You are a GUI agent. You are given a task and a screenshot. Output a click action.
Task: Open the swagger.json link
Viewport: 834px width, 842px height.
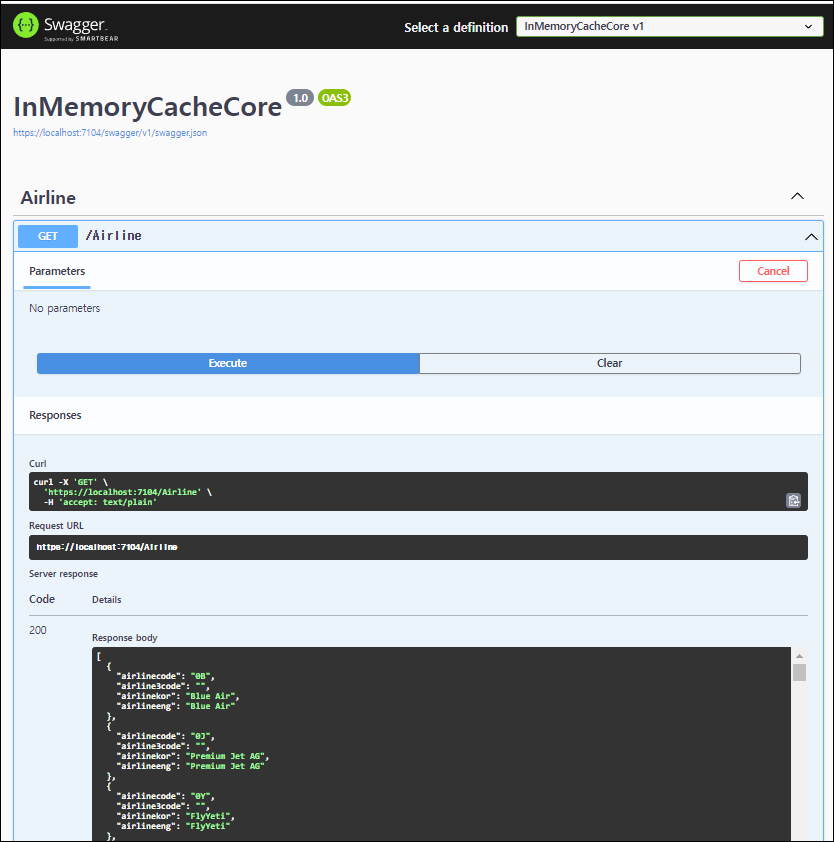110,132
